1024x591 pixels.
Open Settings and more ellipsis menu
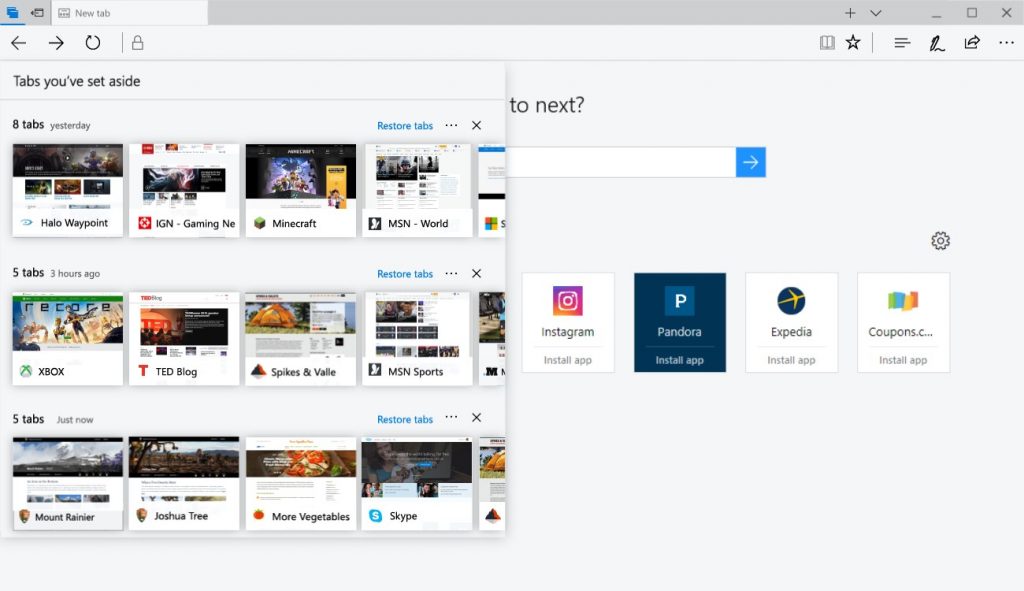[x=1006, y=43]
